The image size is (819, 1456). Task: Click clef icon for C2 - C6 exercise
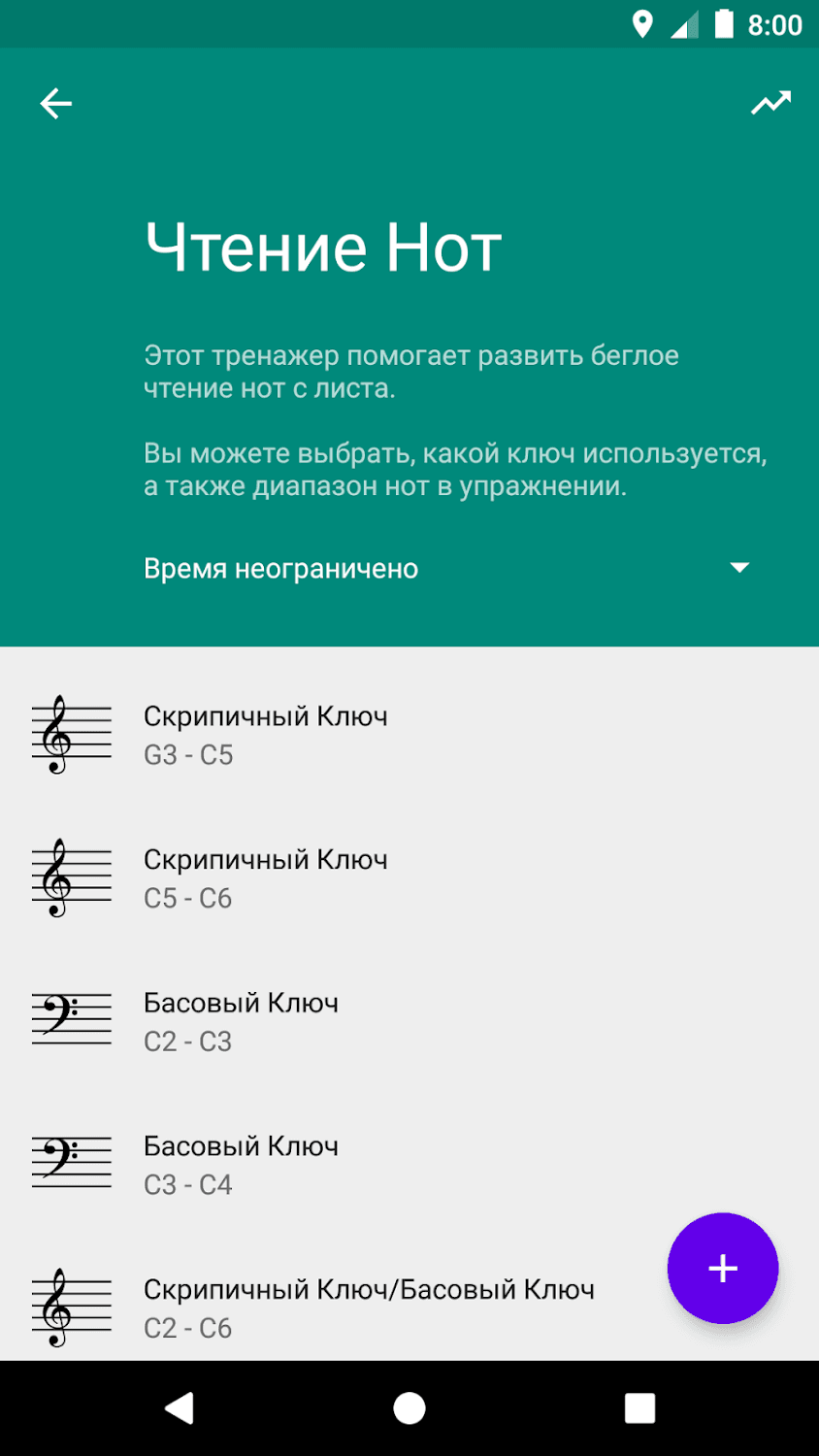click(x=71, y=1307)
